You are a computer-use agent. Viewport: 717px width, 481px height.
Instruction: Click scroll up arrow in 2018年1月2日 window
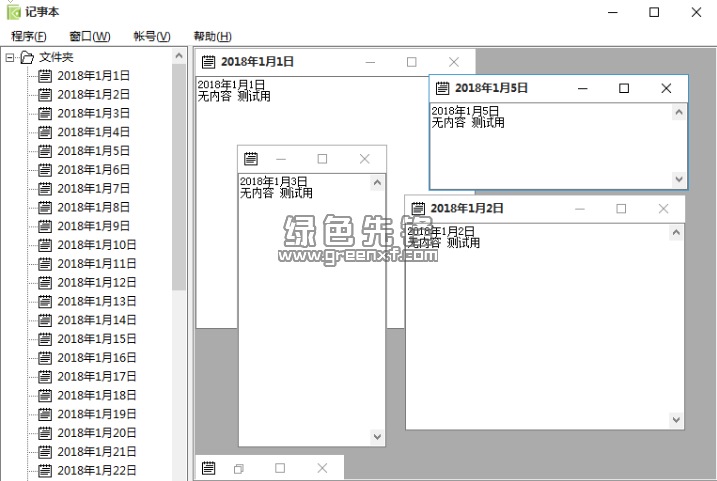676,233
